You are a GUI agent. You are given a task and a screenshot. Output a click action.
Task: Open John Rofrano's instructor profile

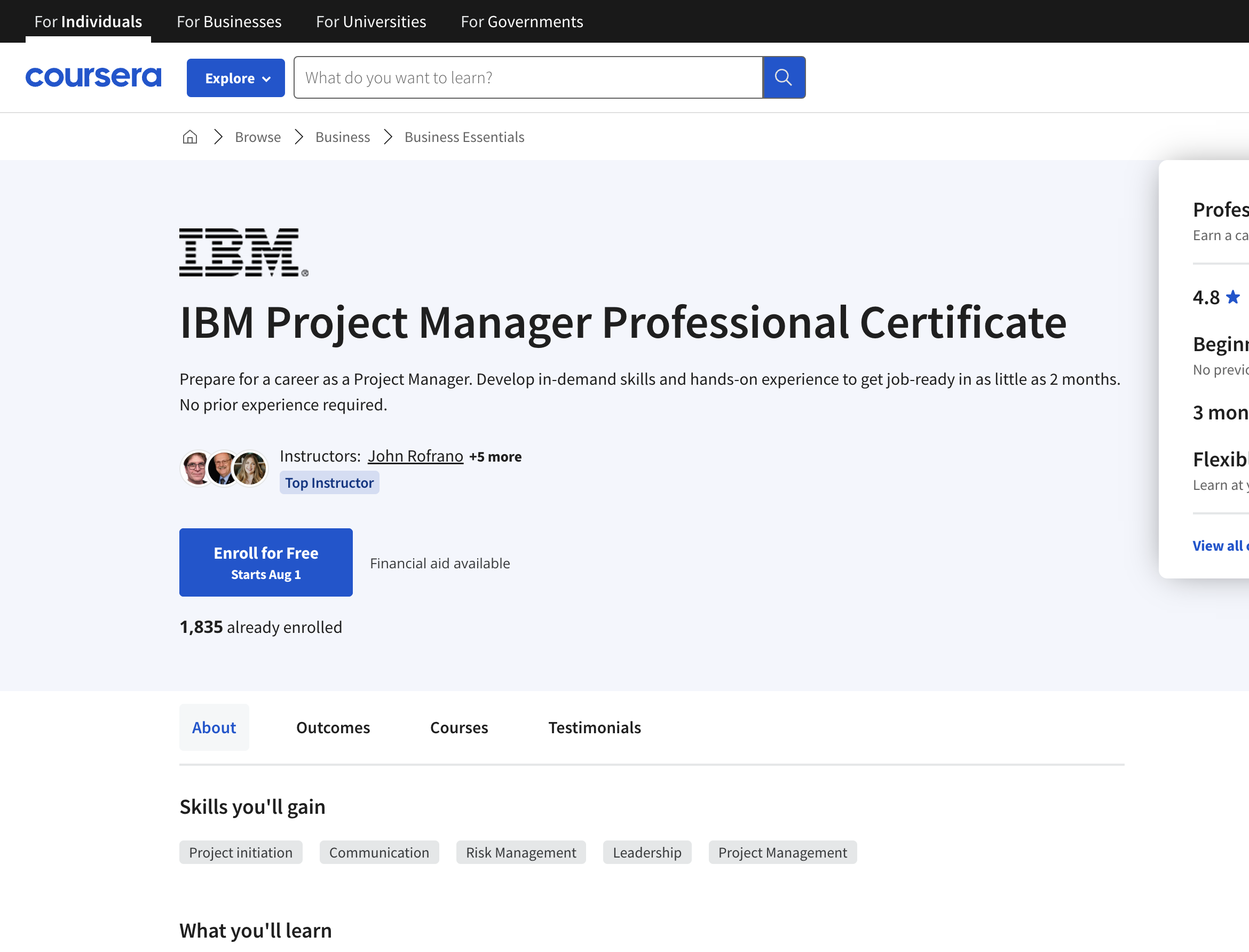coord(415,456)
